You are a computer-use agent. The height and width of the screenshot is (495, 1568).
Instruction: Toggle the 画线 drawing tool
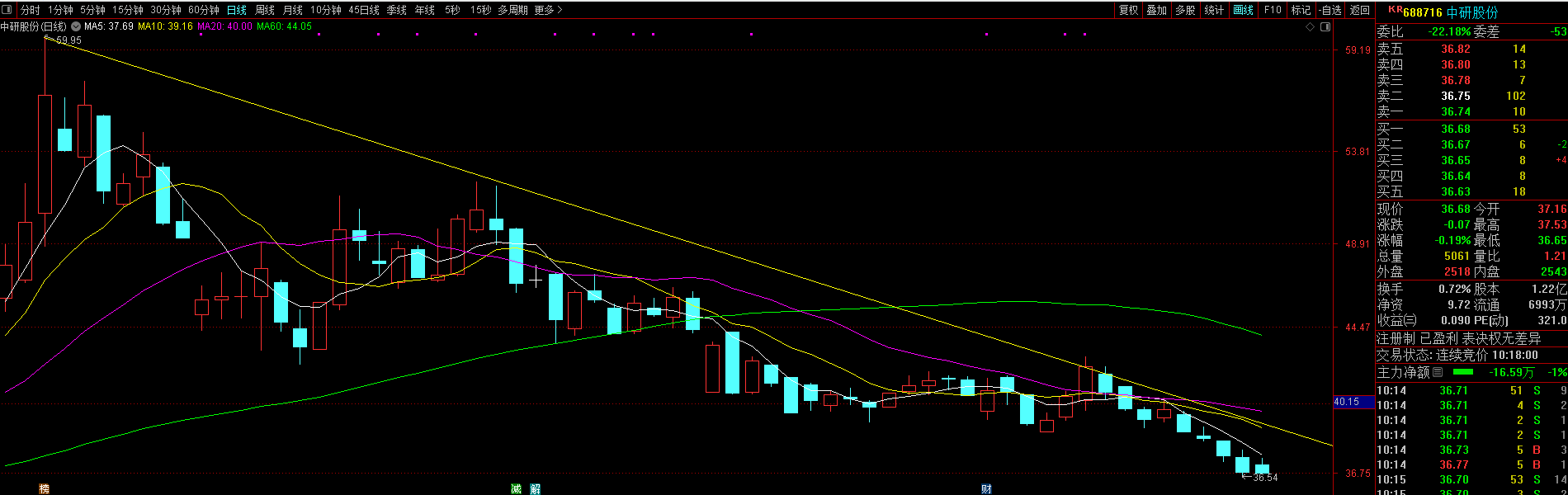(x=1243, y=10)
